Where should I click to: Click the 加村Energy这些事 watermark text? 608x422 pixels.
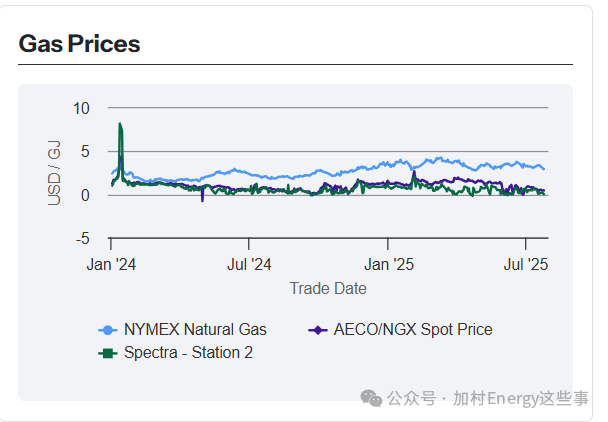pyautogui.click(x=520, y=398)
